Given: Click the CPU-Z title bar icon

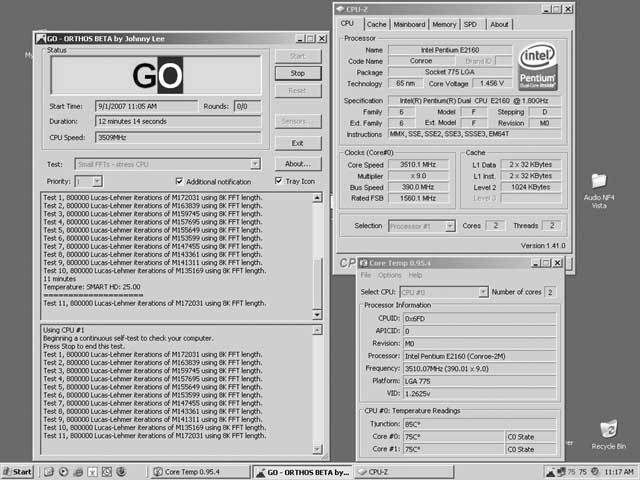Looking at the screenshot, I should 341,9.
